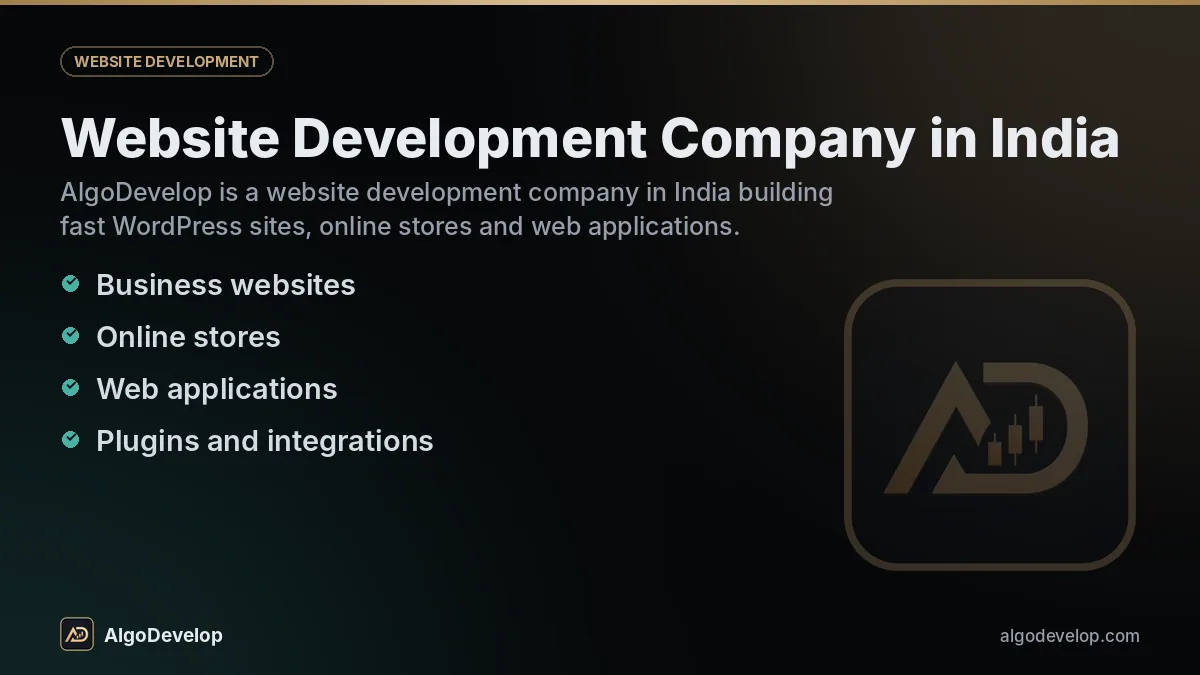Select the text Online stores
The image size is (1200, 675).
[x=188, y=337]
